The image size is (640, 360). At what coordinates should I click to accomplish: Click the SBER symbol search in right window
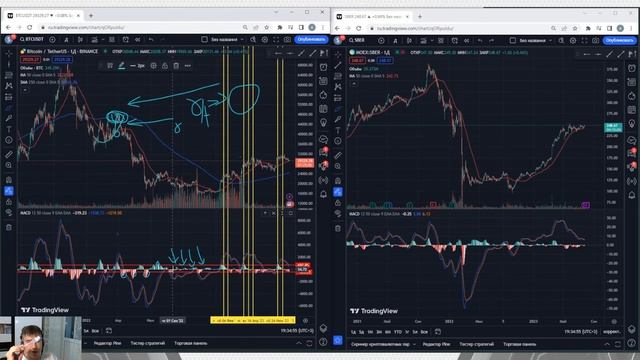click(356, 40)
